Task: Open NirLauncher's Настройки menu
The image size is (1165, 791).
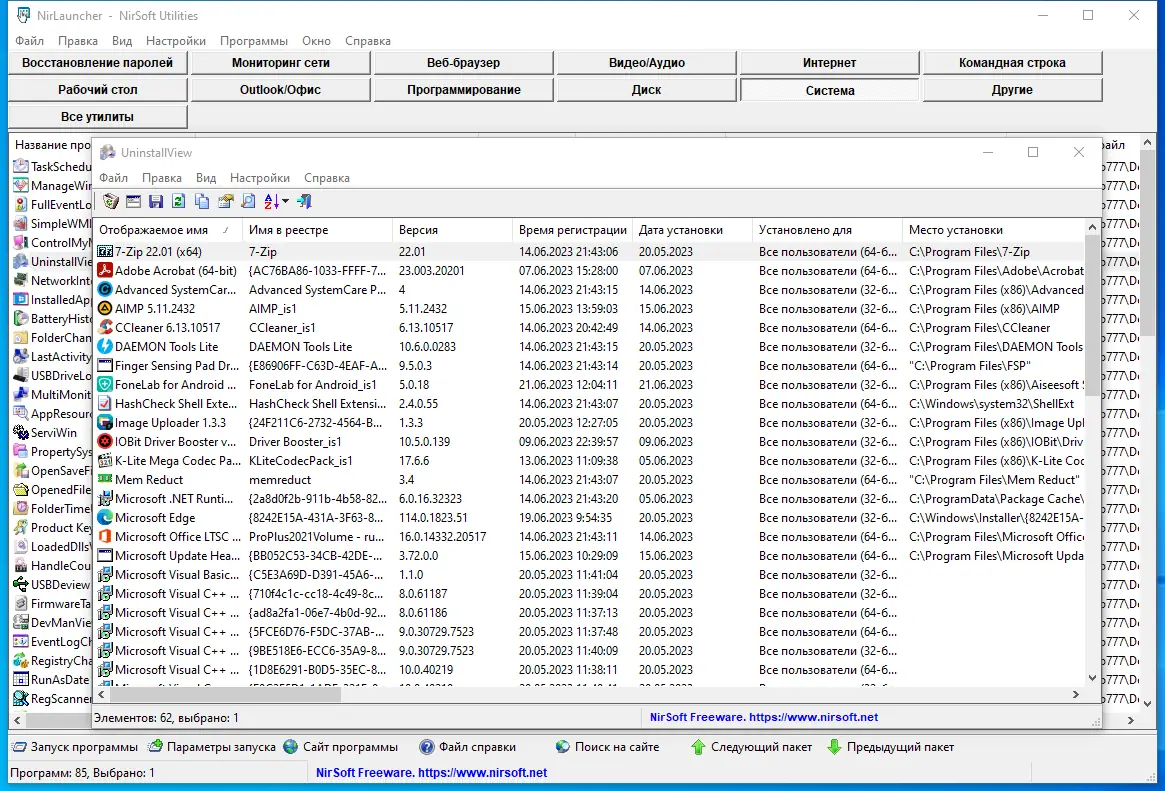Action: point(176,41)
